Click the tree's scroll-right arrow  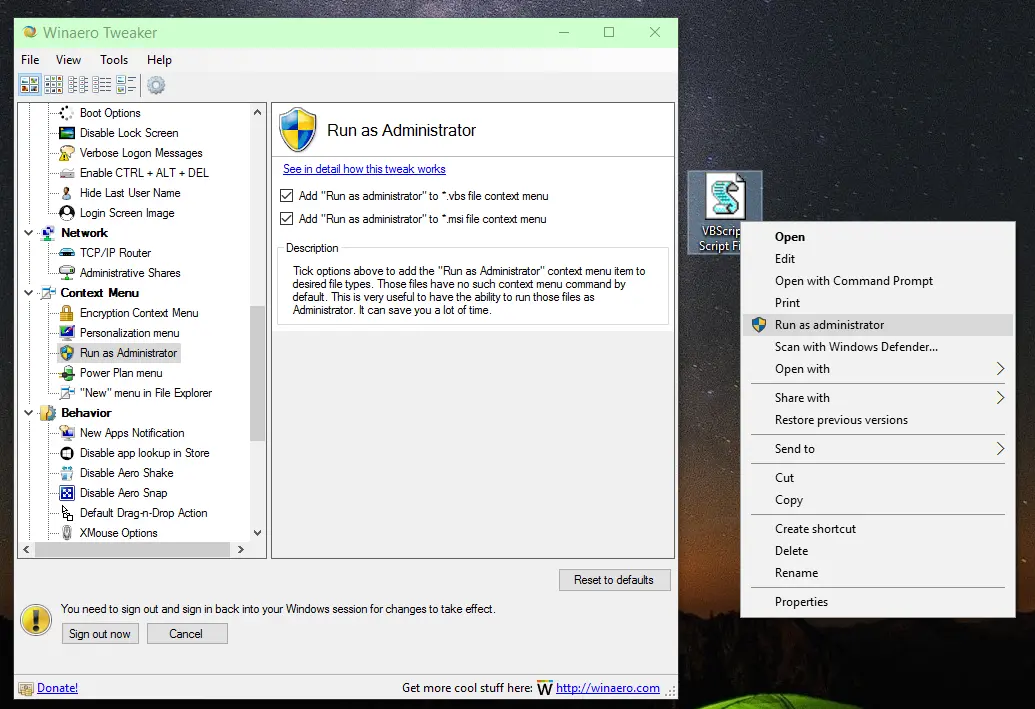click(241, 549)
